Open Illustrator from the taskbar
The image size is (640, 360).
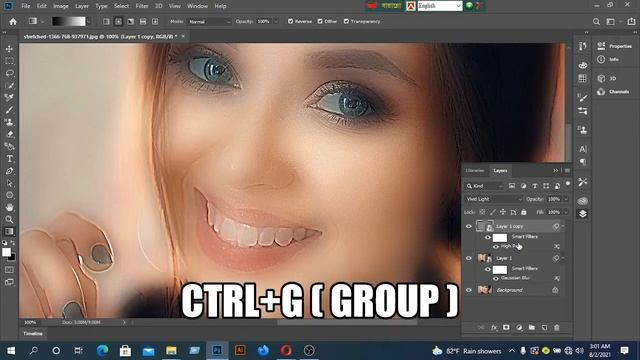point(240,350)
